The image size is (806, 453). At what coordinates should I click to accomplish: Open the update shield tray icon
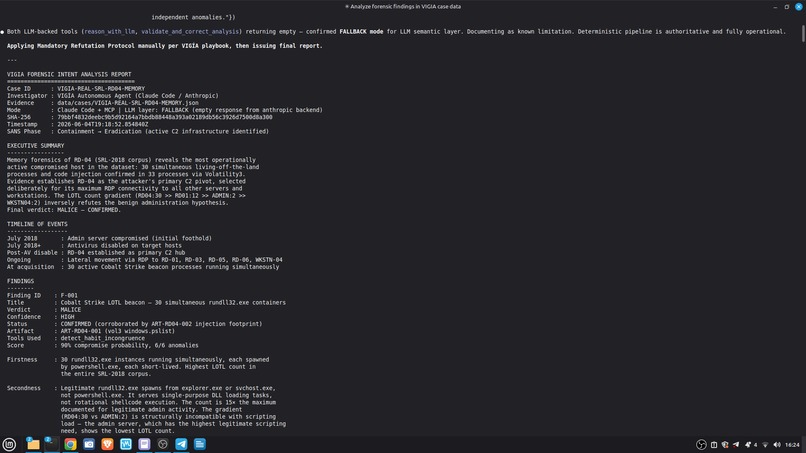[x=725, y=445]
